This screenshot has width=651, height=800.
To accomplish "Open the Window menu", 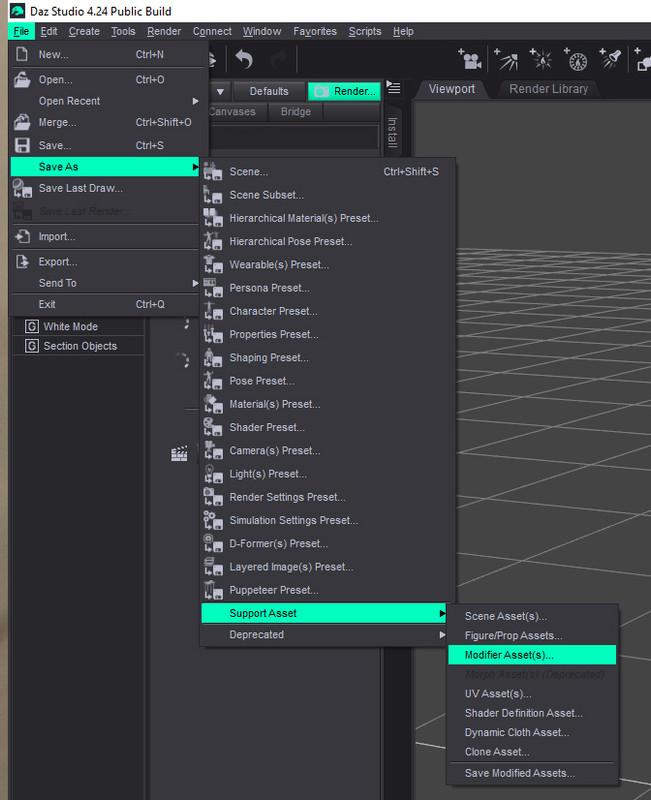I will tap(262, 32).
